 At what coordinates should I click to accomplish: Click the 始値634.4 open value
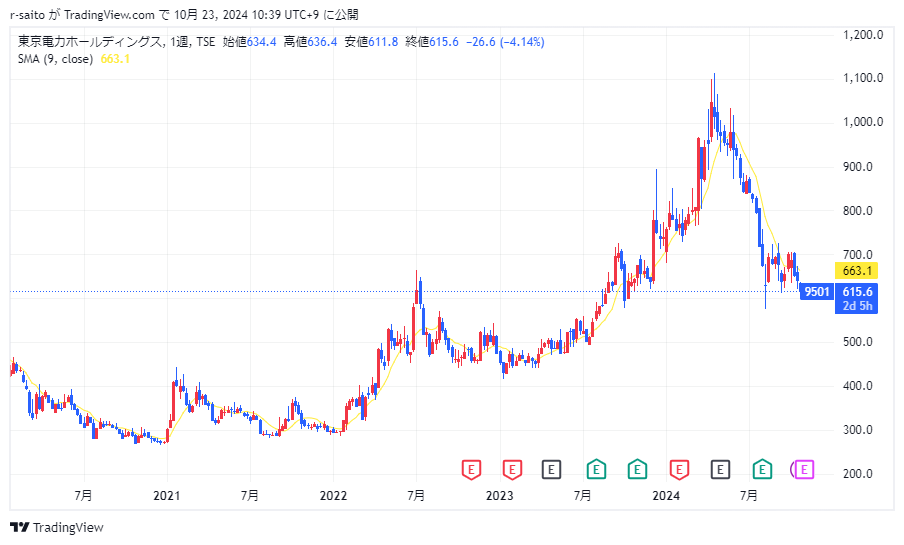coord(250,42)
